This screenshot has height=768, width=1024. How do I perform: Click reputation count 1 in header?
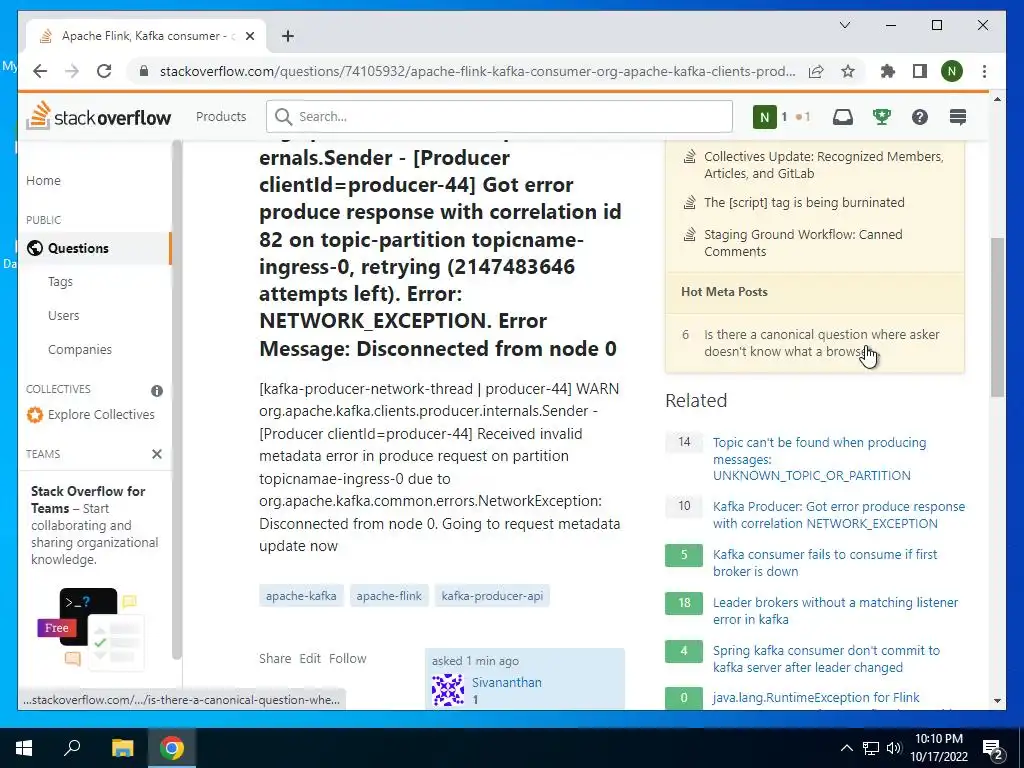784,117
